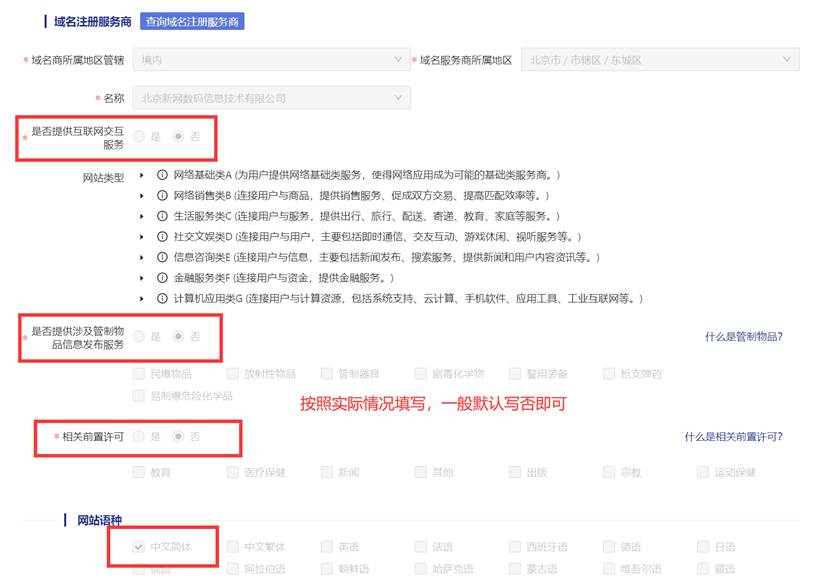
Task: Expand the 信息咨询类E tree arrow
Action: point(141,257)
